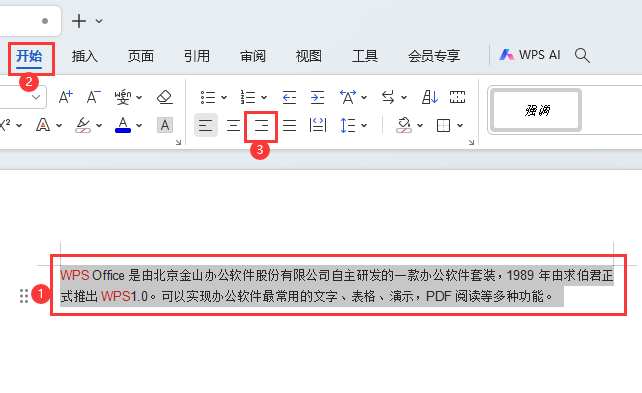
Task: Expand text conversion dropdown arrow
Action: coord(404,97)
